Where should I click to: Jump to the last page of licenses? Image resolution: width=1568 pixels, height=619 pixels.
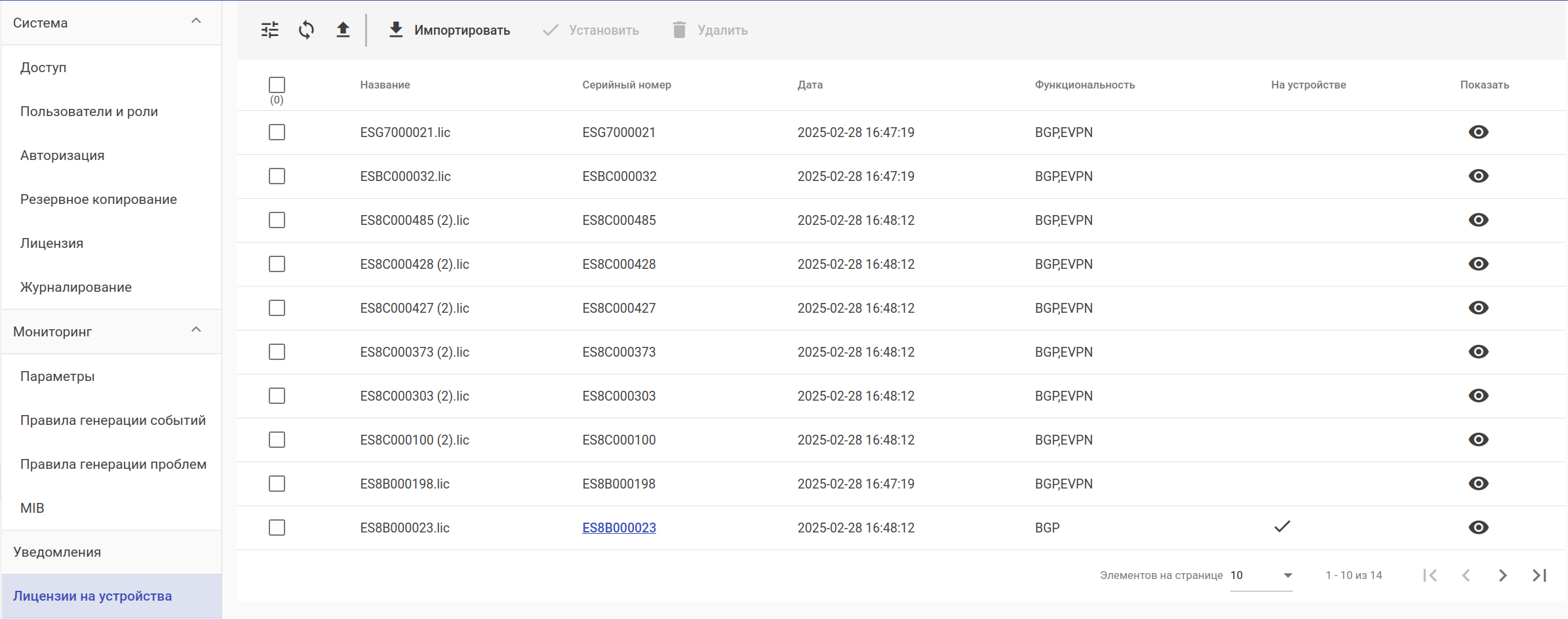(1539, 576)
